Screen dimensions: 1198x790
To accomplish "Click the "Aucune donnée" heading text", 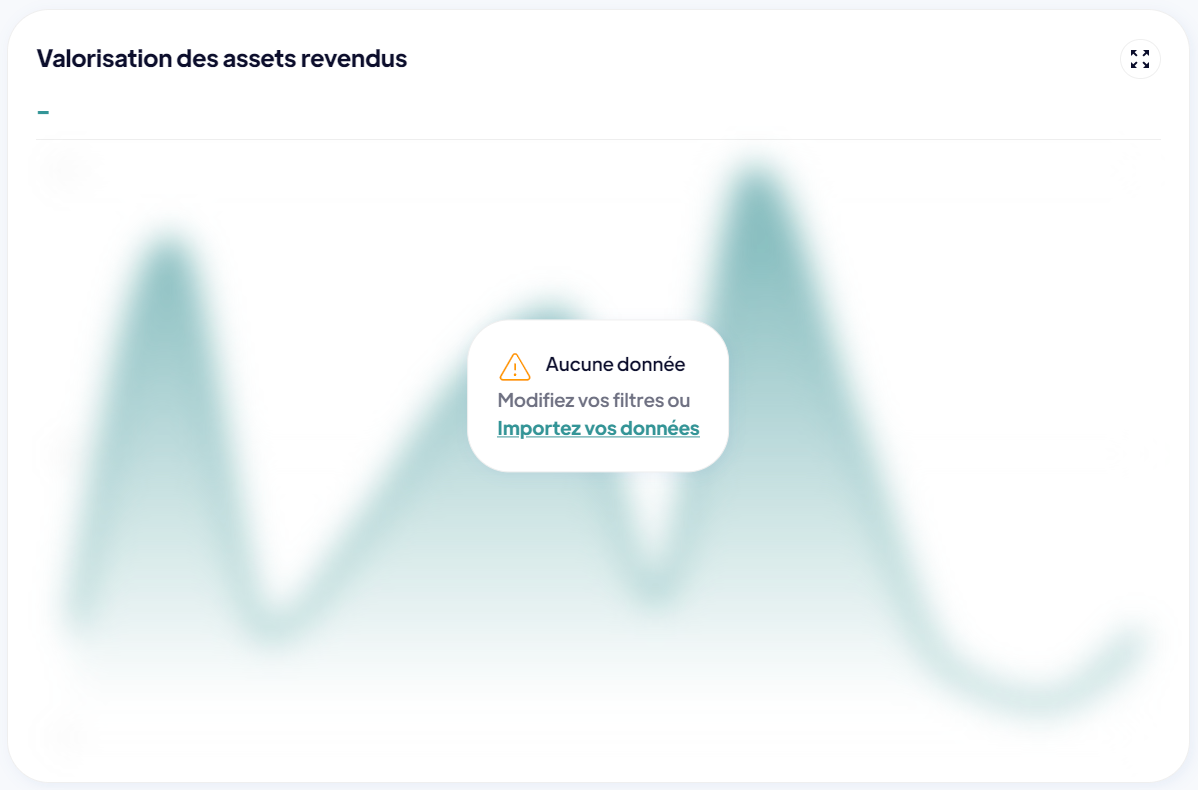I will [615, 365].
